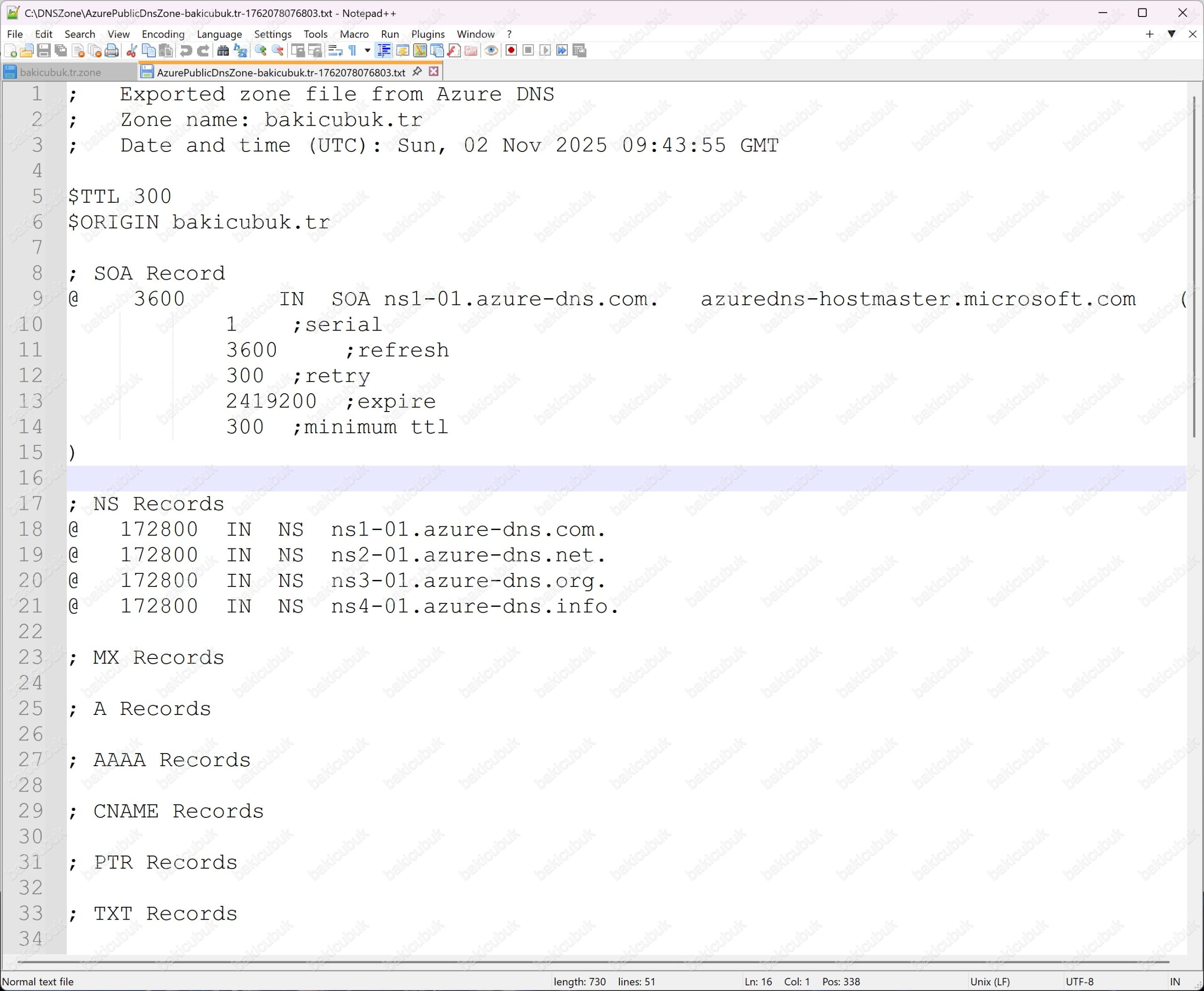Start macro recording with red dot icon
The image size is (1204, 991).
tap(511, 51)
